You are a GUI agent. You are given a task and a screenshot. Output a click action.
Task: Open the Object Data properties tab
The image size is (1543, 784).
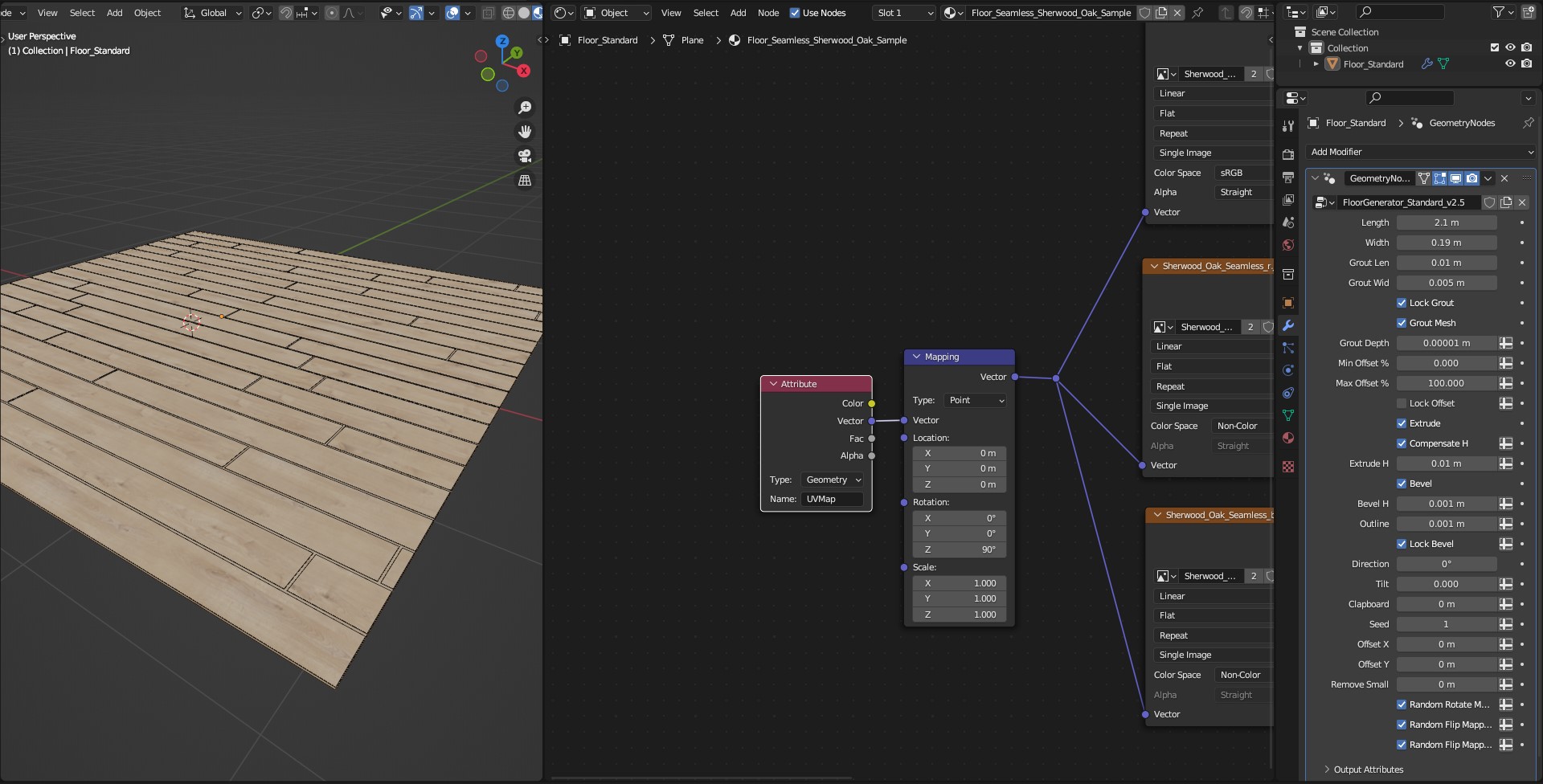point(1288,415)
